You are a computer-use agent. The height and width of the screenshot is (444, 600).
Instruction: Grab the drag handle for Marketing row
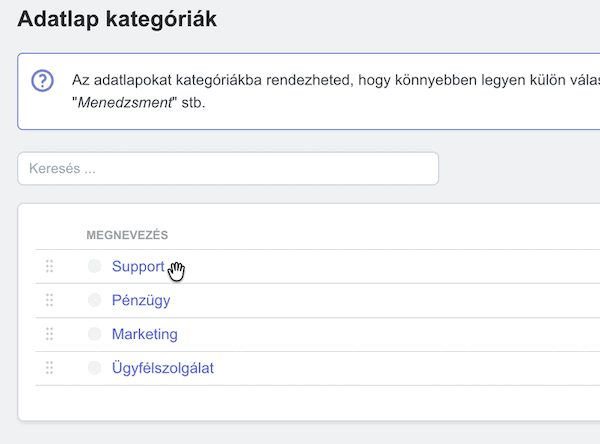click(49, 334)
